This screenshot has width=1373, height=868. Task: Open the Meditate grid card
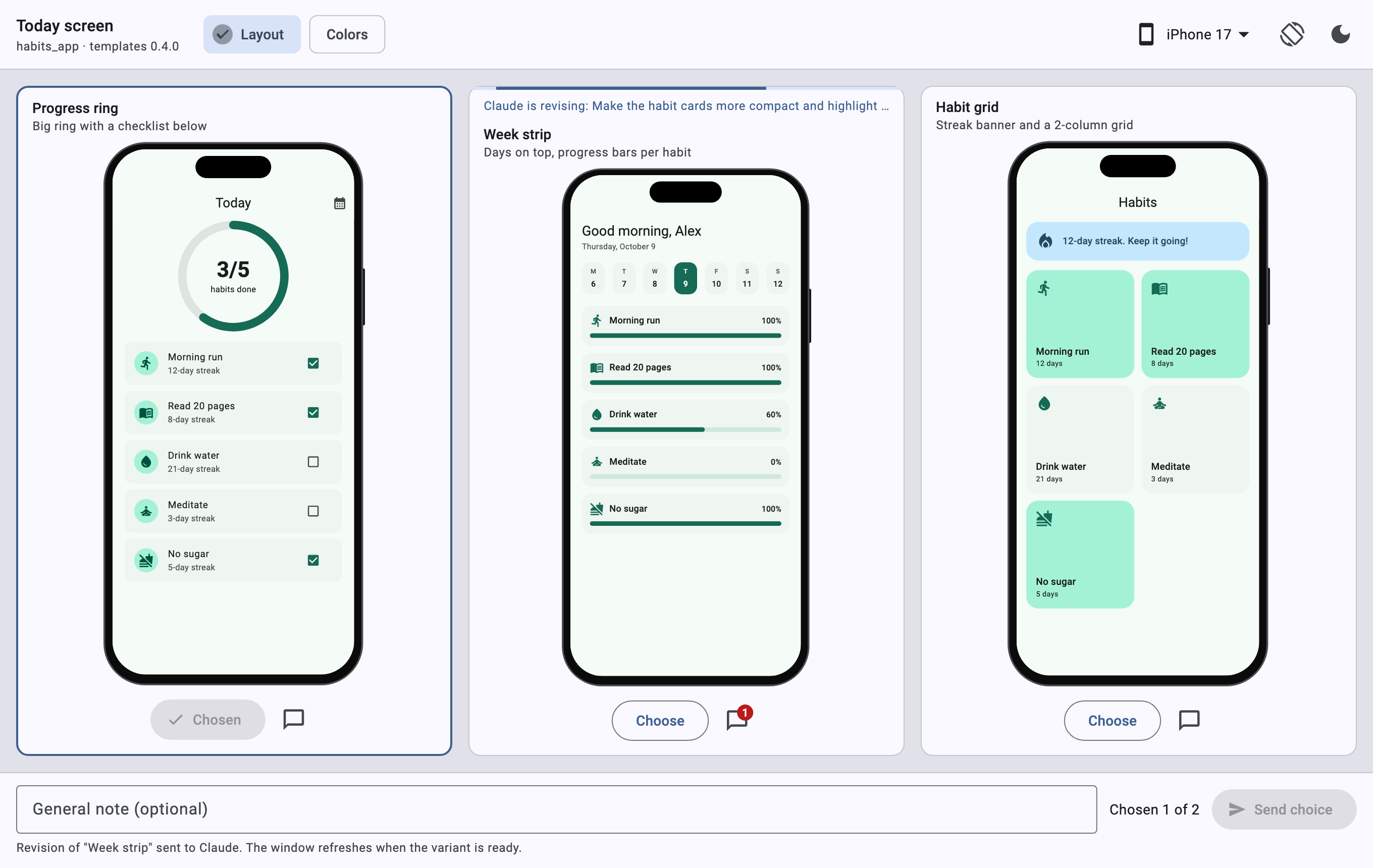click(x=1195, y=439)
